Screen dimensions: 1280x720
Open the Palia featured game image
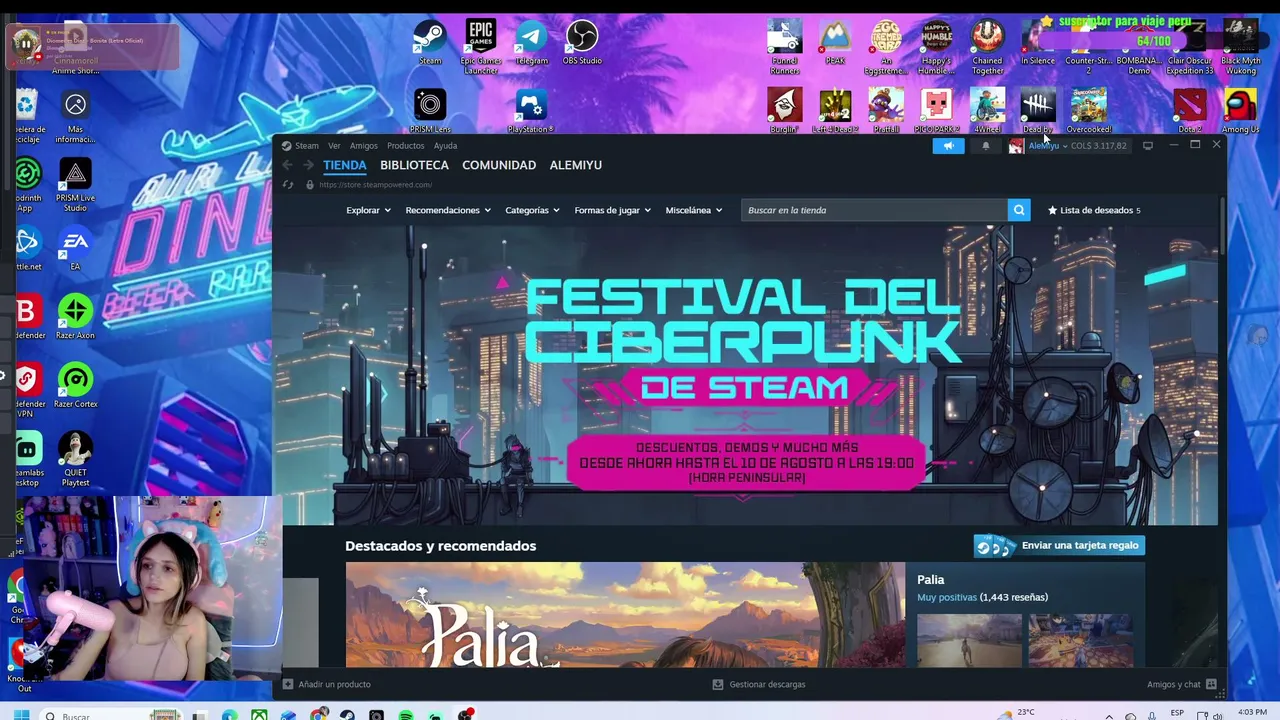pyautogui.click(x=625, y=614)
